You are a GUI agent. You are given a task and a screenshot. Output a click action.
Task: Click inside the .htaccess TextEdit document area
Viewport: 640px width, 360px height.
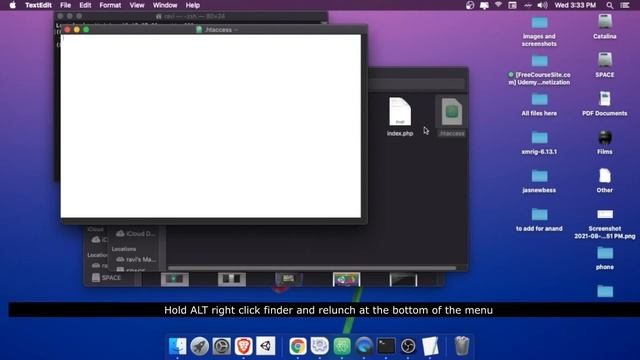pyautogui.click(x=211, y=126)
